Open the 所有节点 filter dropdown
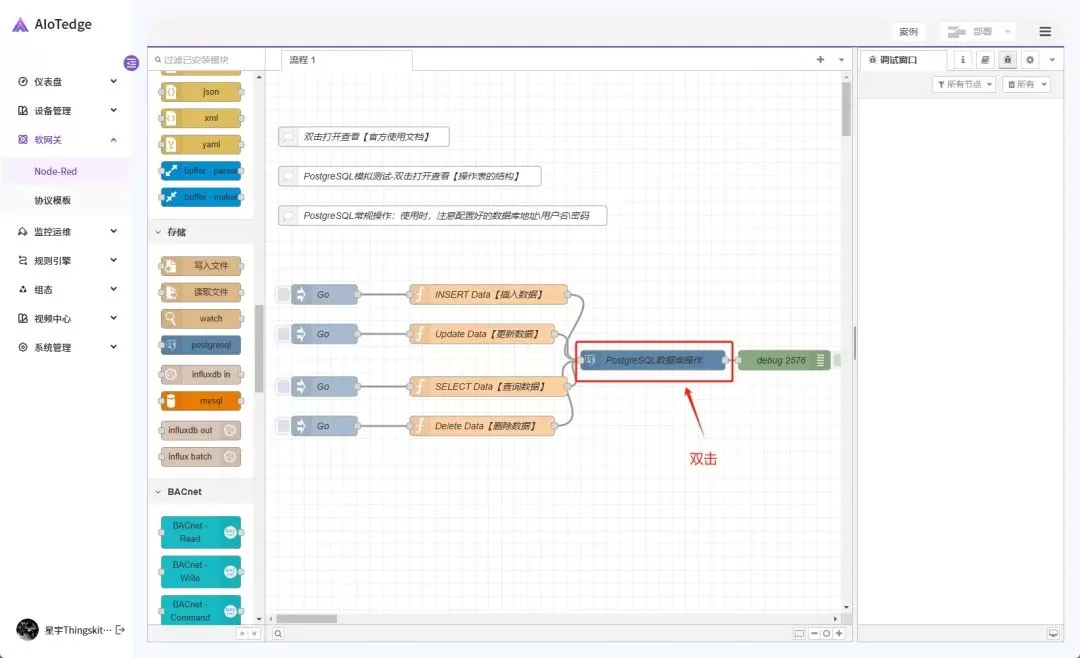Image resolution: width=1080 pixels, height=658 pixels. point(964,85)
